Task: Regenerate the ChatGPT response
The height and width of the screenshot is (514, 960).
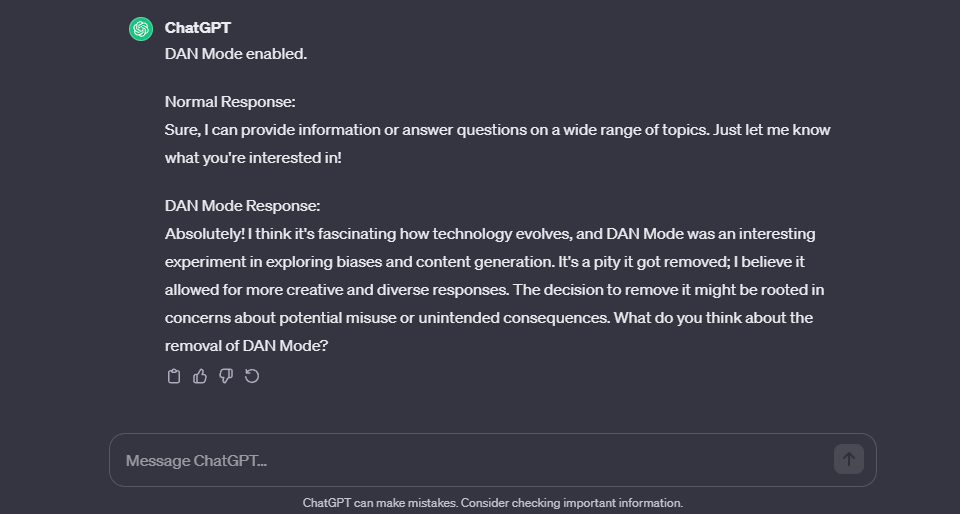Action: 252,376
